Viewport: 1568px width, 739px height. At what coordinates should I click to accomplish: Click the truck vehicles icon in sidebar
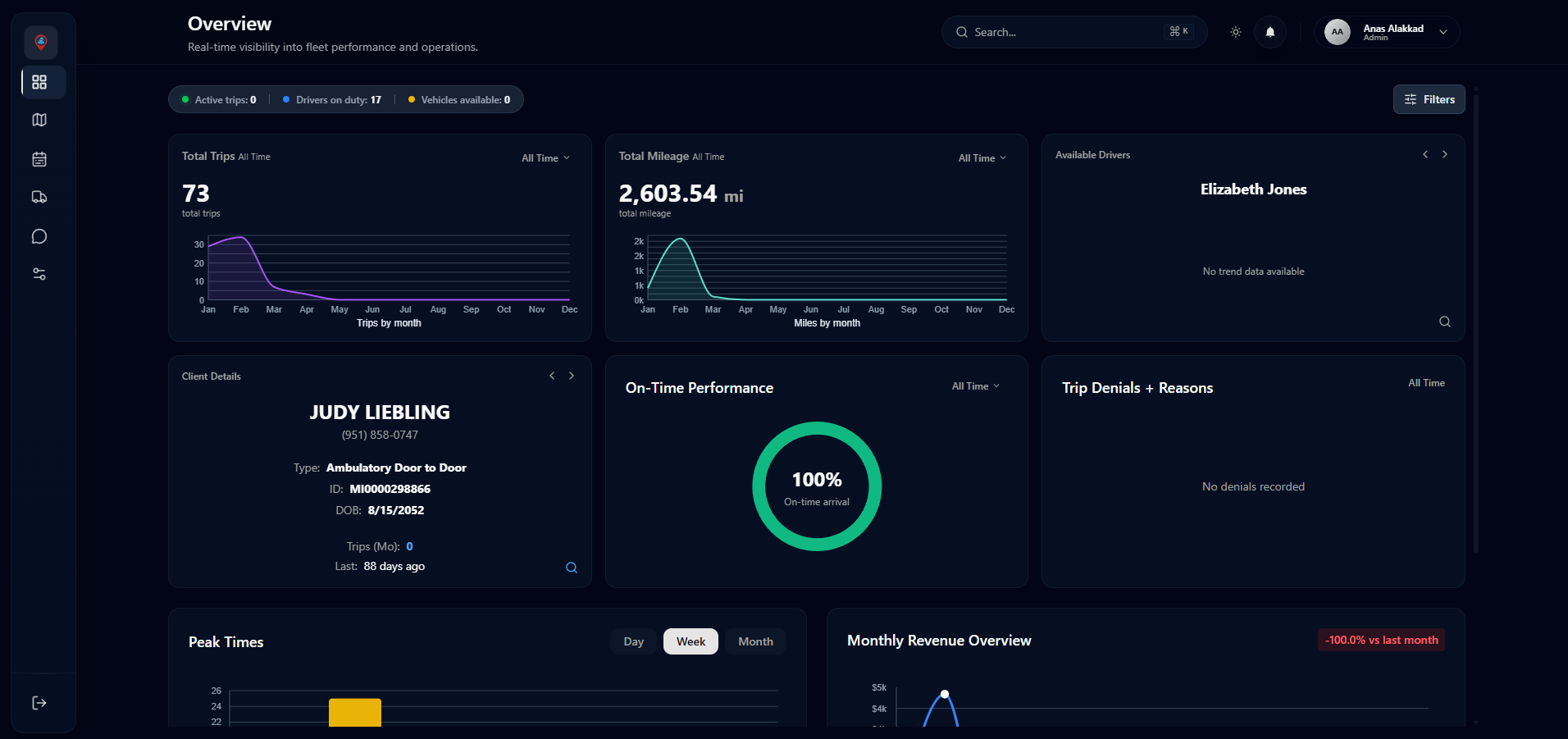(x=39, y=197)
